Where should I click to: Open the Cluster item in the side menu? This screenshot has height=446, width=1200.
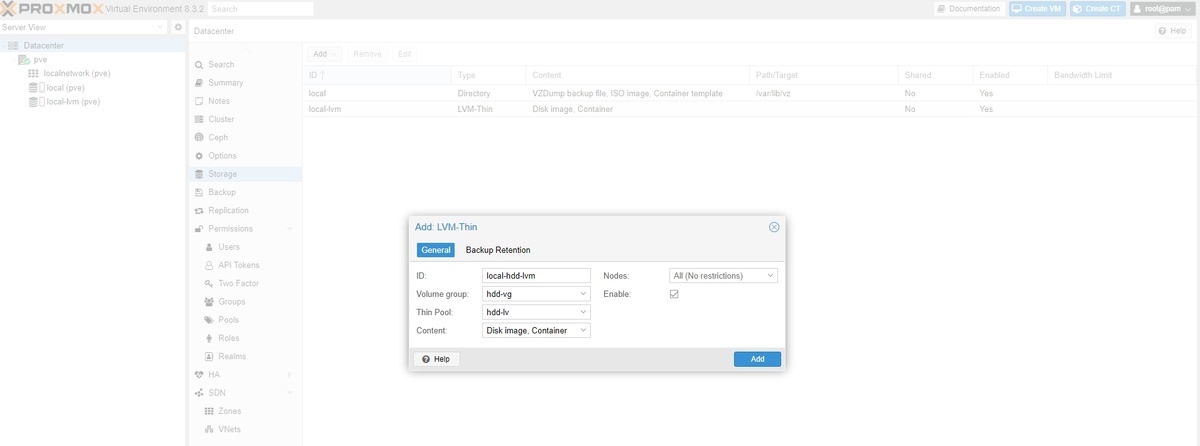(x=221, y=119)
